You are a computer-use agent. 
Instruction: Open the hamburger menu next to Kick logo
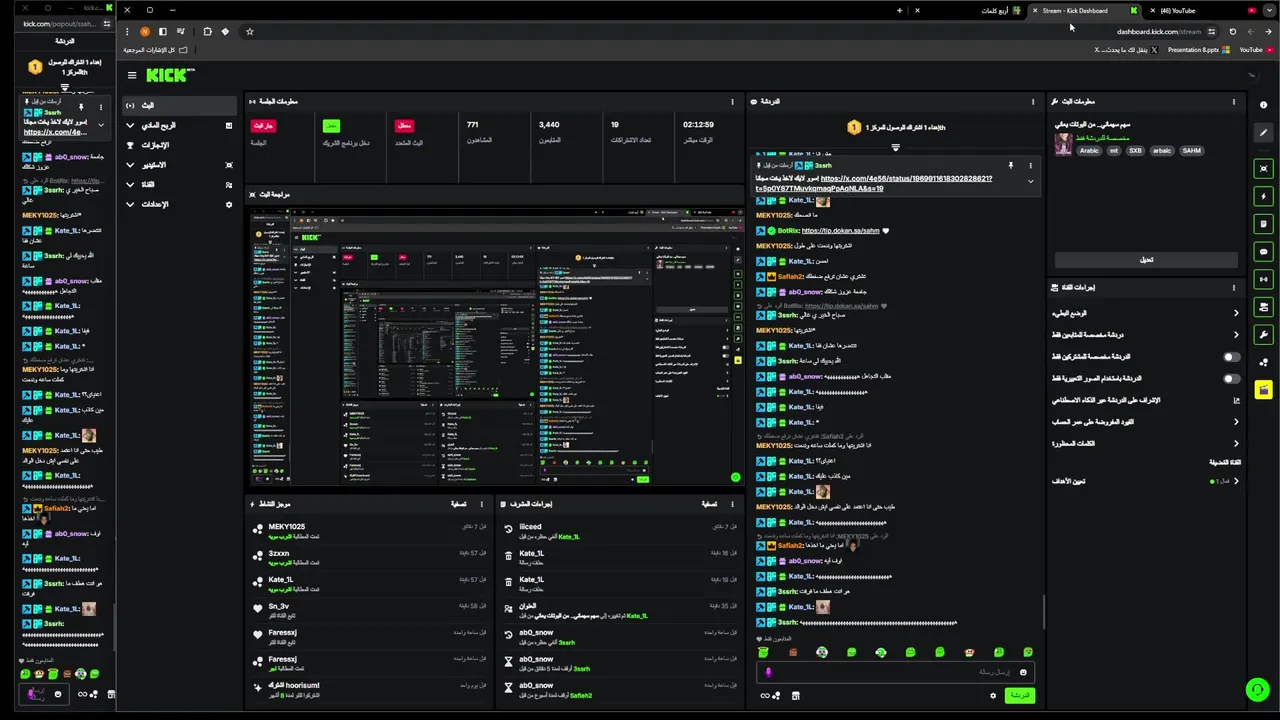pyautogui.click(x=131, y=75)
